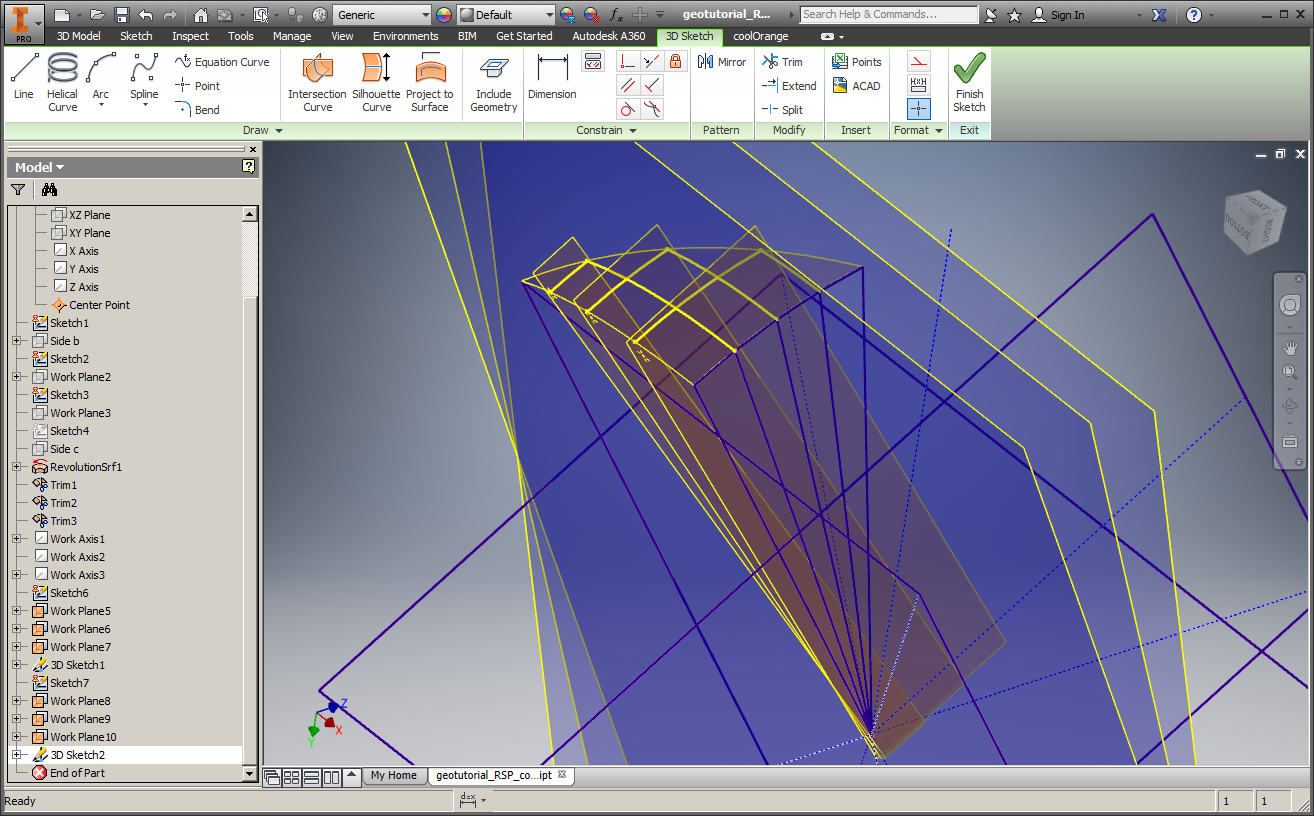Apply the Fix lock constraint

tap(676, 61)
